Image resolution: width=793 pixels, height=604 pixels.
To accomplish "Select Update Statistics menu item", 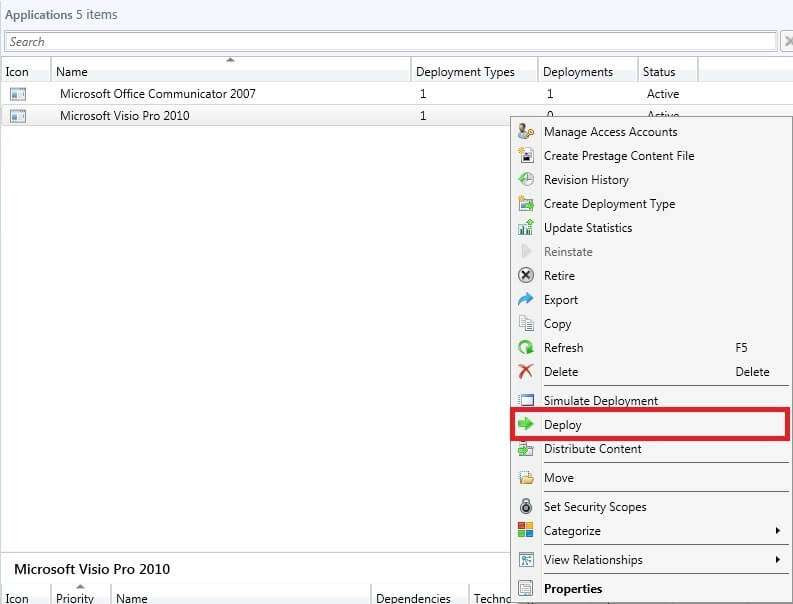I will point(651,228).
